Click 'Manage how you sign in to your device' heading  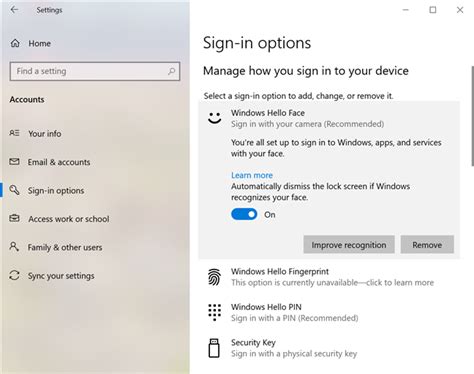point(306,71)
